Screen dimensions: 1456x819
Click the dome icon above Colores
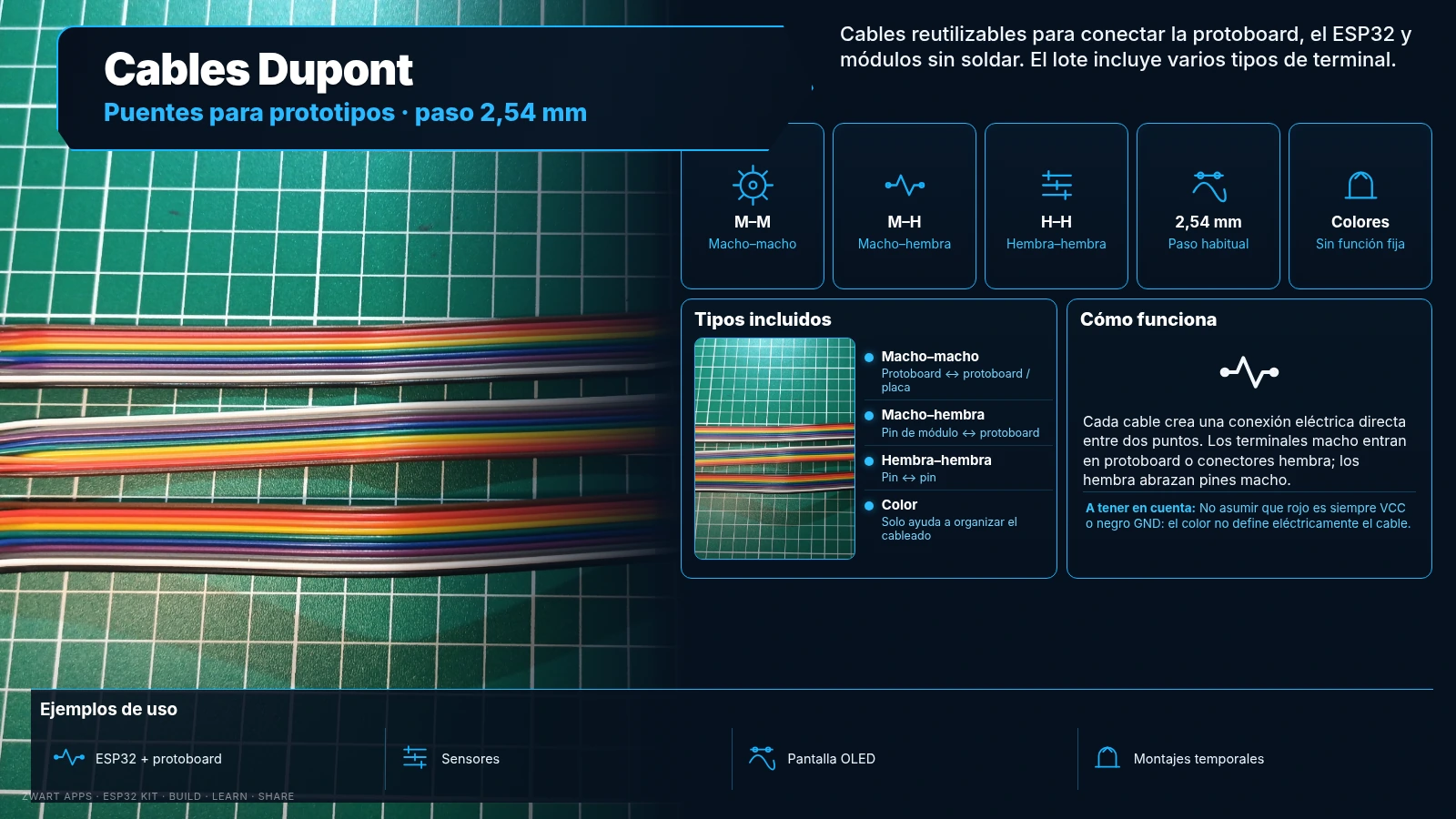point(1360,185)
